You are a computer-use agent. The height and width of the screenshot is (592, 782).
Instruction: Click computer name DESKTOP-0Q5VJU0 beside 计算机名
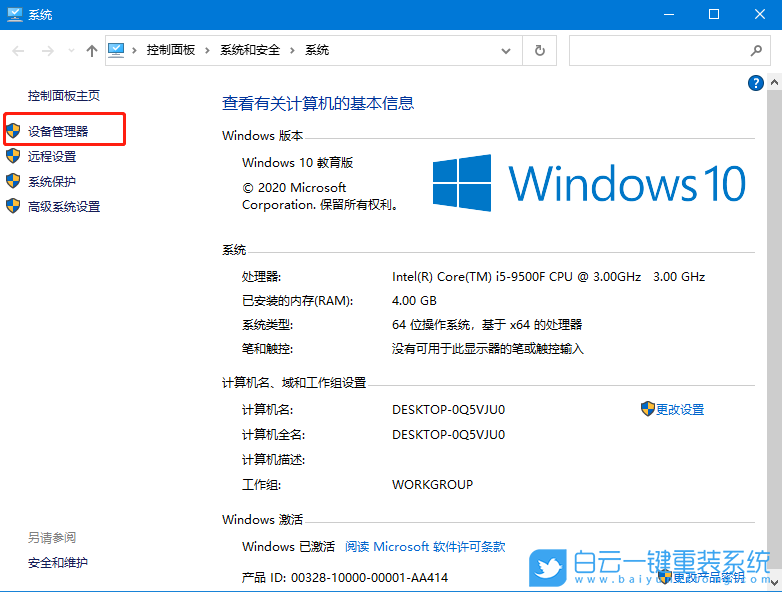click(x=448, y=409)
